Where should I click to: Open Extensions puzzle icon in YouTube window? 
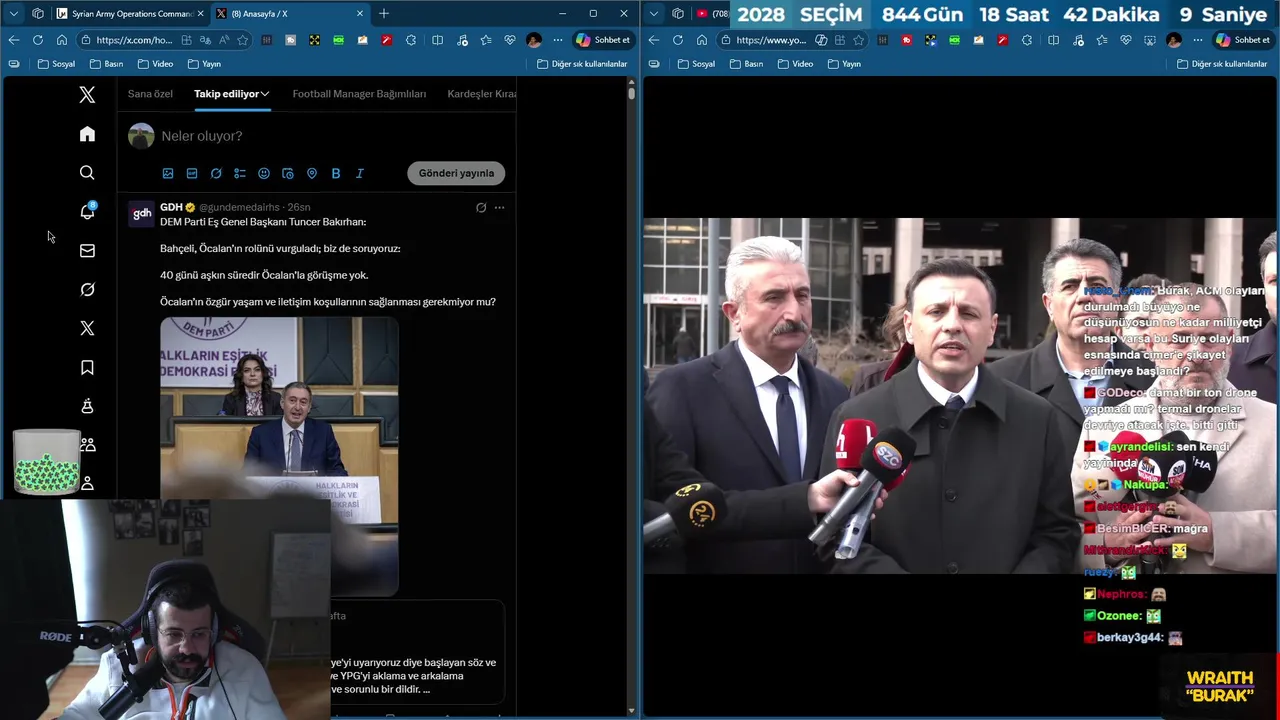[1027, 40]
